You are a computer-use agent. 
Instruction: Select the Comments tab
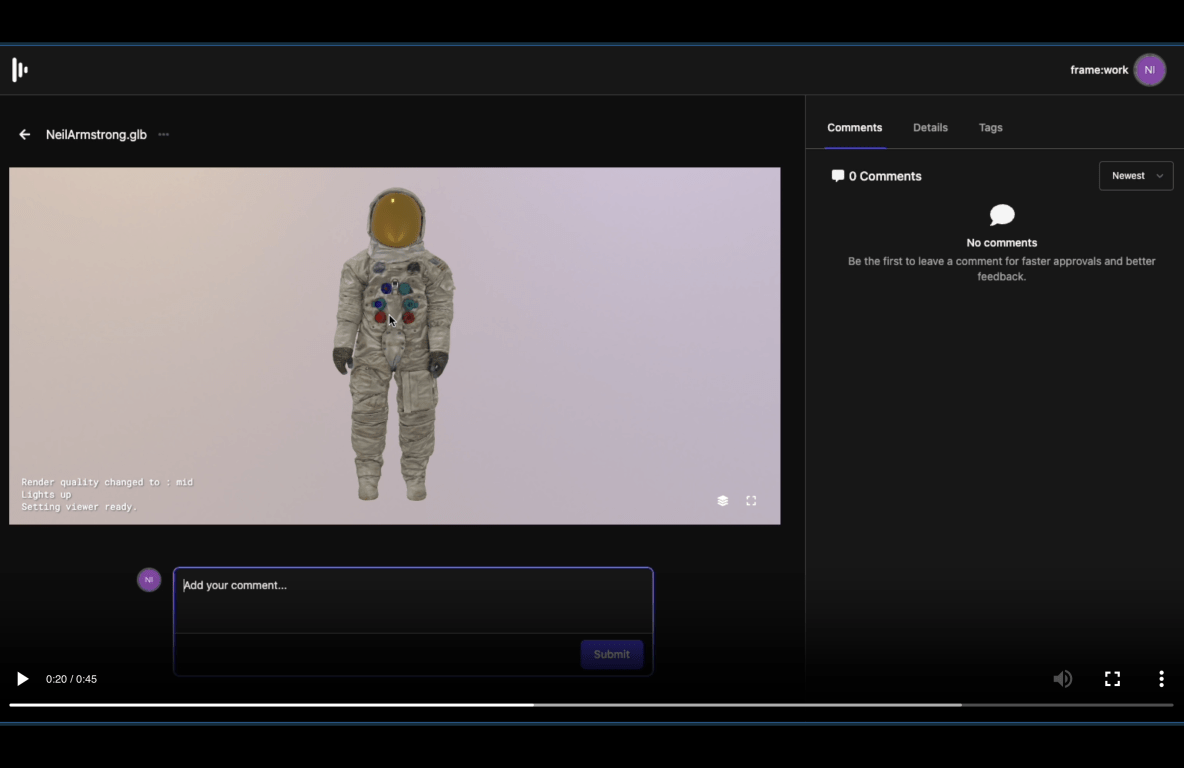click(x=854, y=128)
